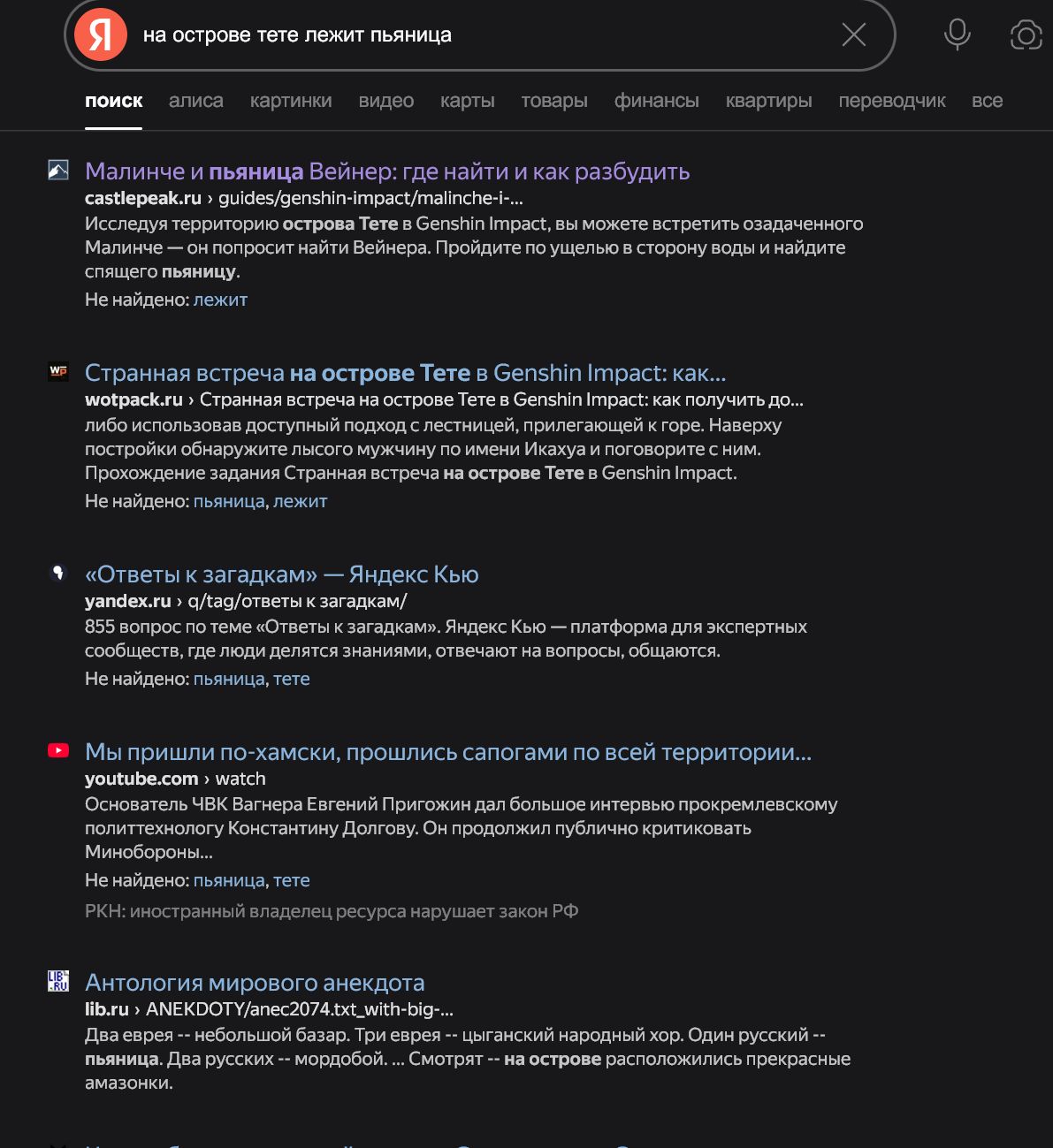Open the видео search tab
The height and width of the screenshot is (1148, 1053).
pos(386,101)
